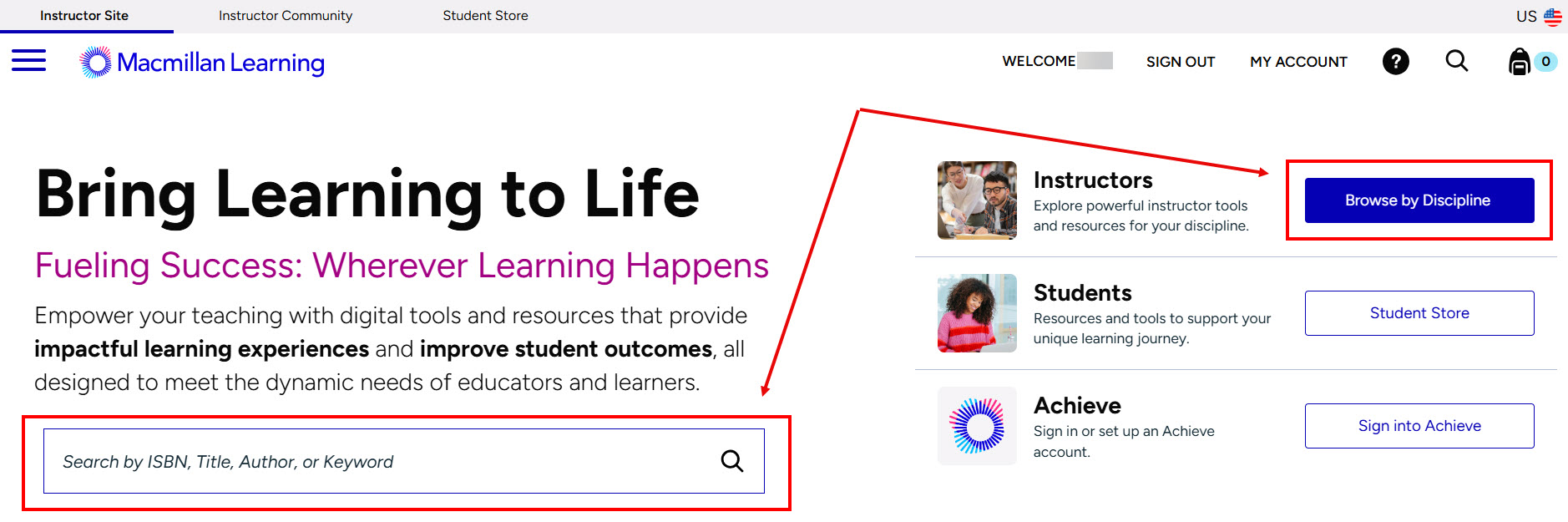Switch to the Instructor Site tab
The image size is (1568, 522).
pyautogui.click(x=84, y=16)
